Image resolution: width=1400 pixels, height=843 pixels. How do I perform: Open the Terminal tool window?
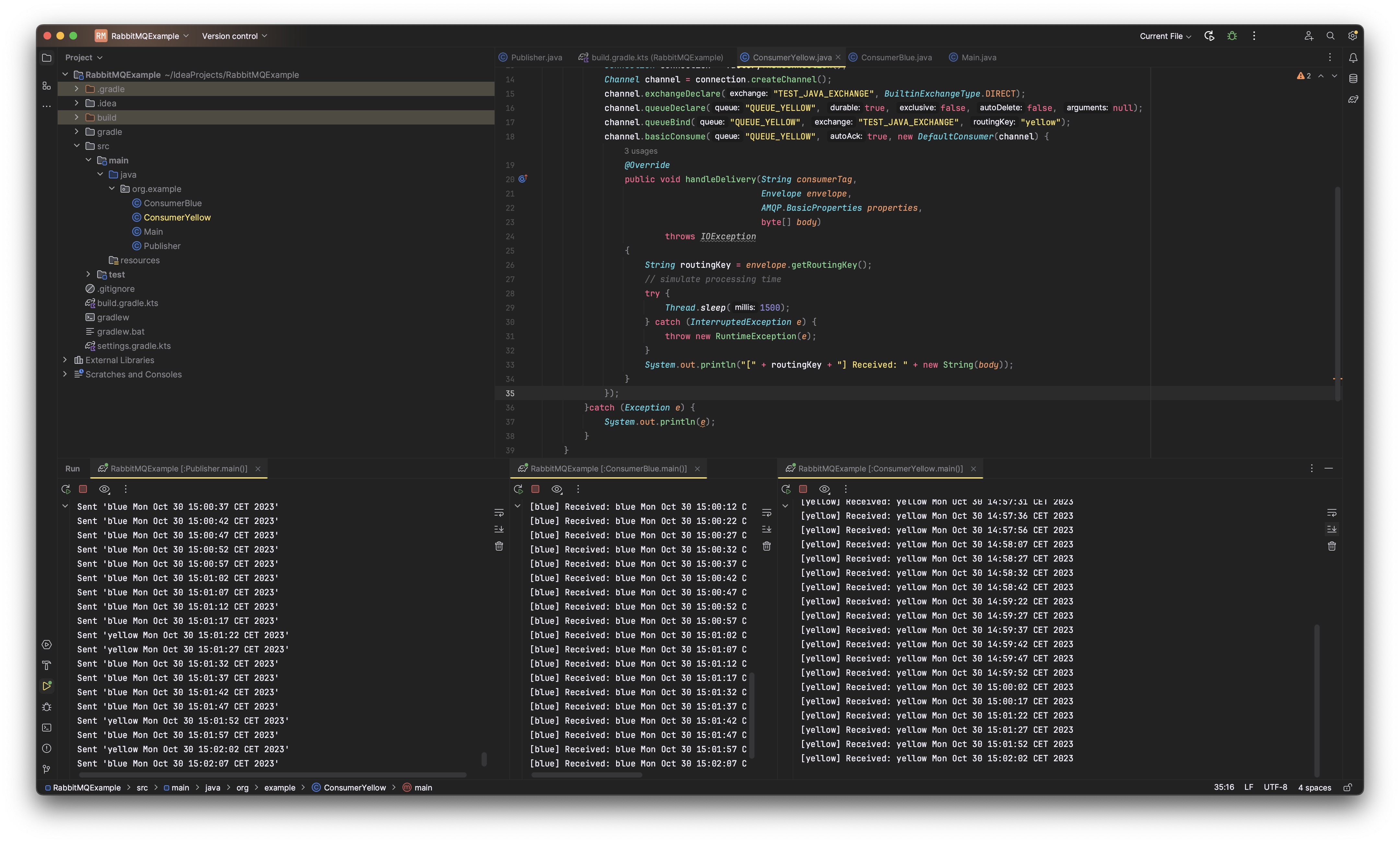47,728
